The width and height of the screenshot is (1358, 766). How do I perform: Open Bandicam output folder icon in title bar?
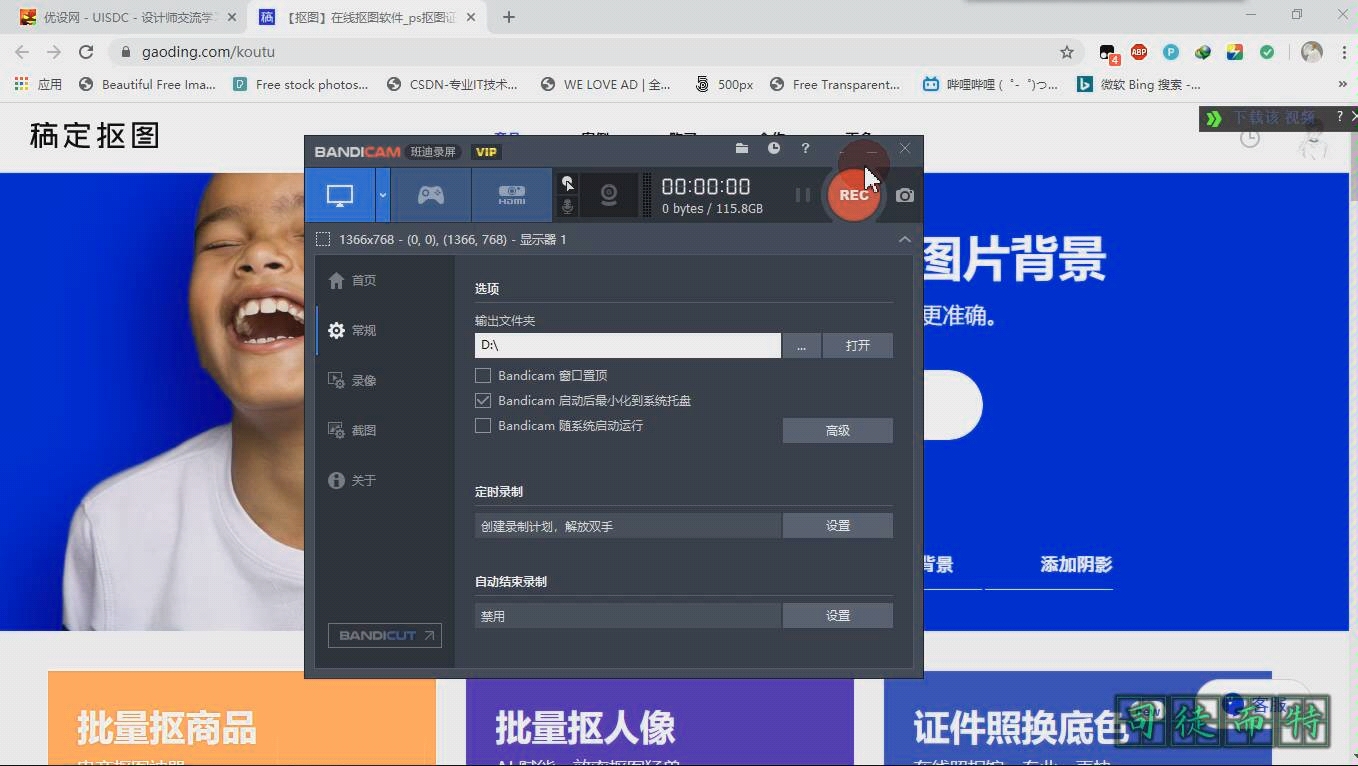tap(742, 148)
